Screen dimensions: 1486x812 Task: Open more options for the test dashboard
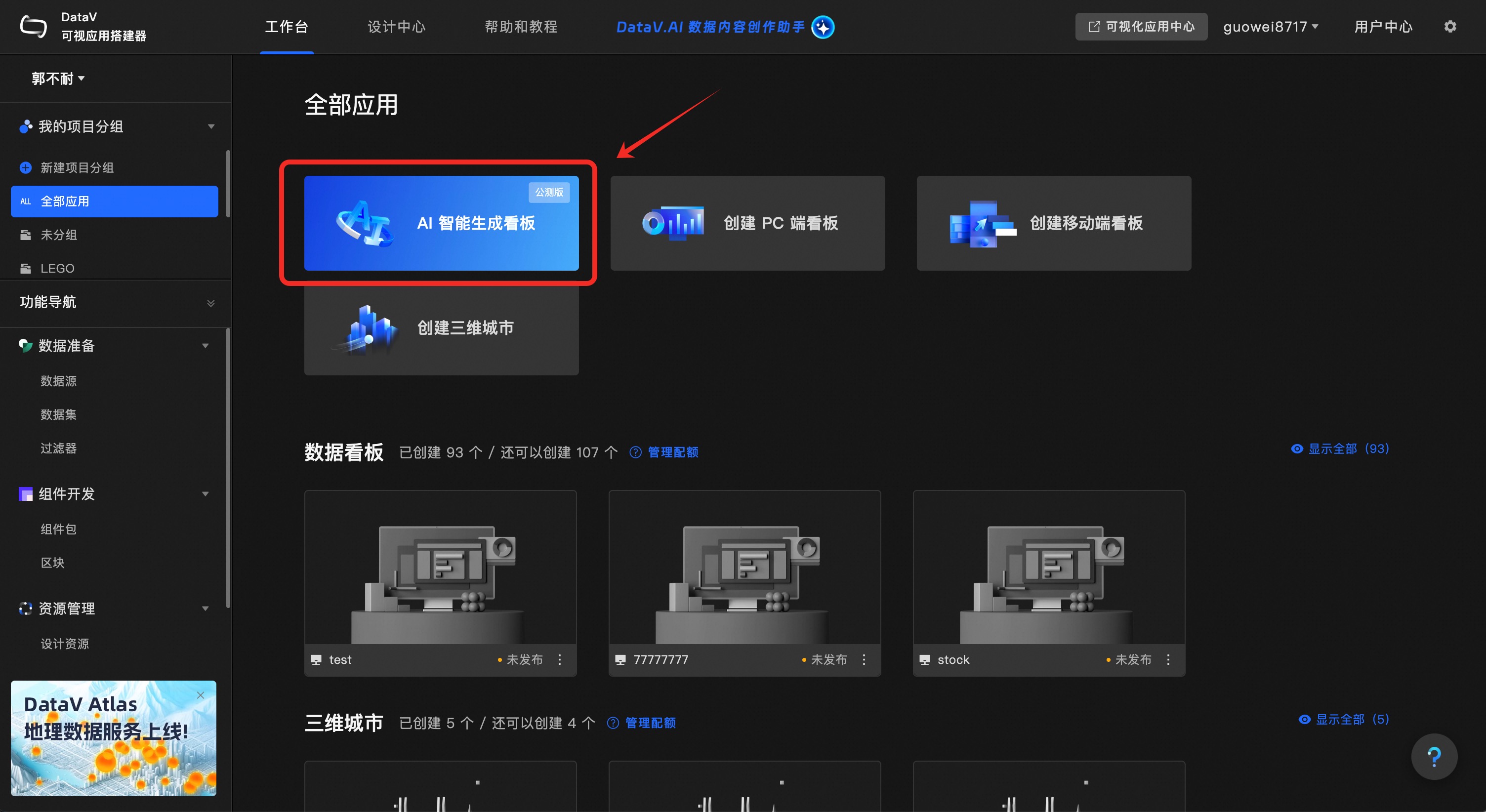[x=560, y=660]
